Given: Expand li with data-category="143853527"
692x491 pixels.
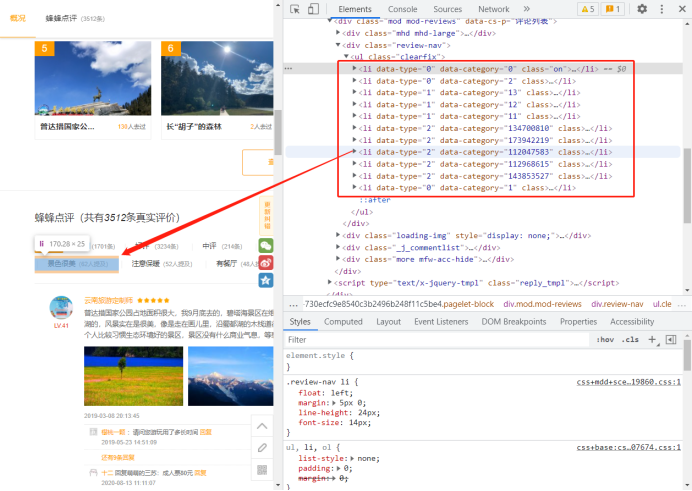Looking at the screenshot, I should pyautogui.click(x=354, y=176).
